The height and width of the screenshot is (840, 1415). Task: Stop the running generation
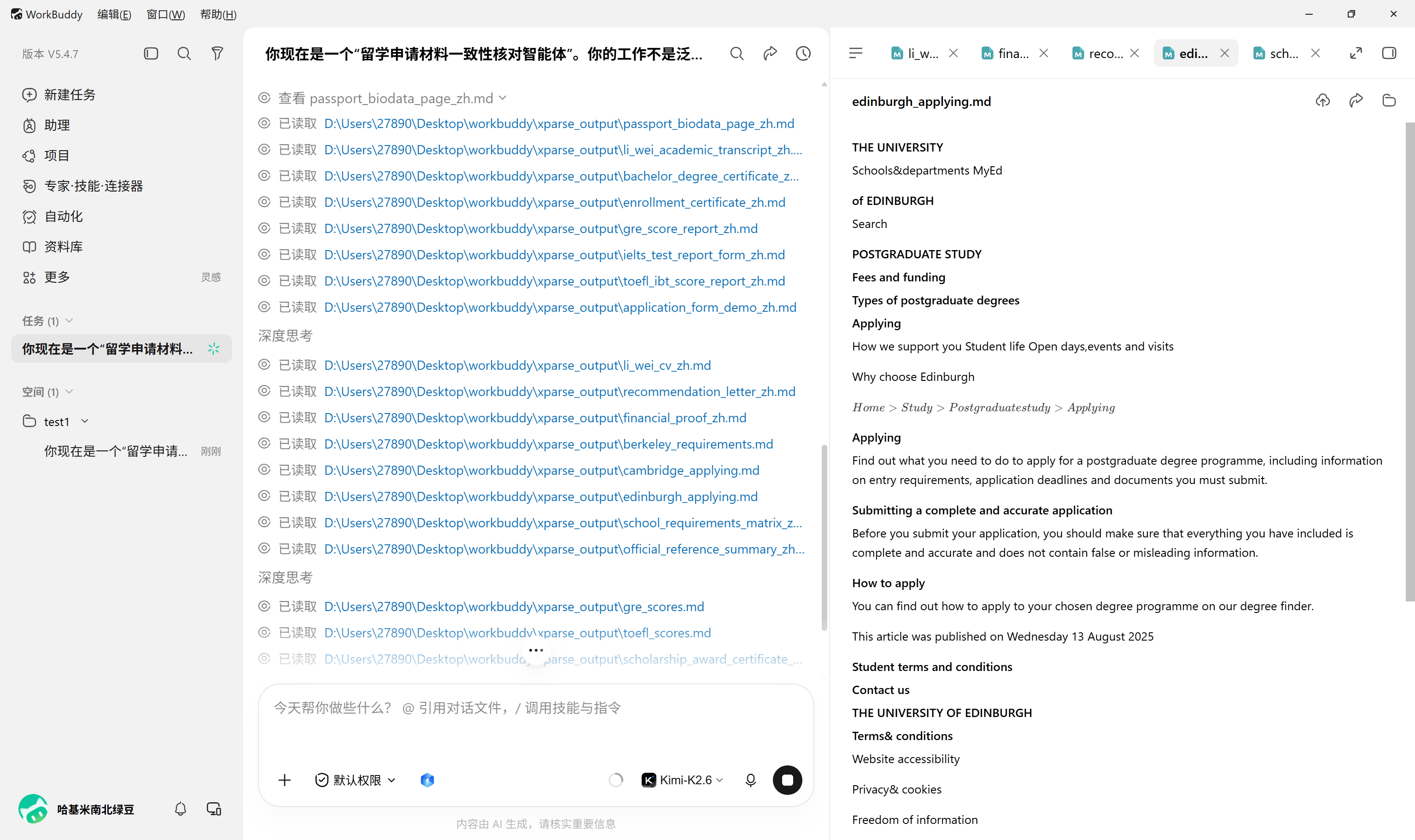tap(787, 780)
